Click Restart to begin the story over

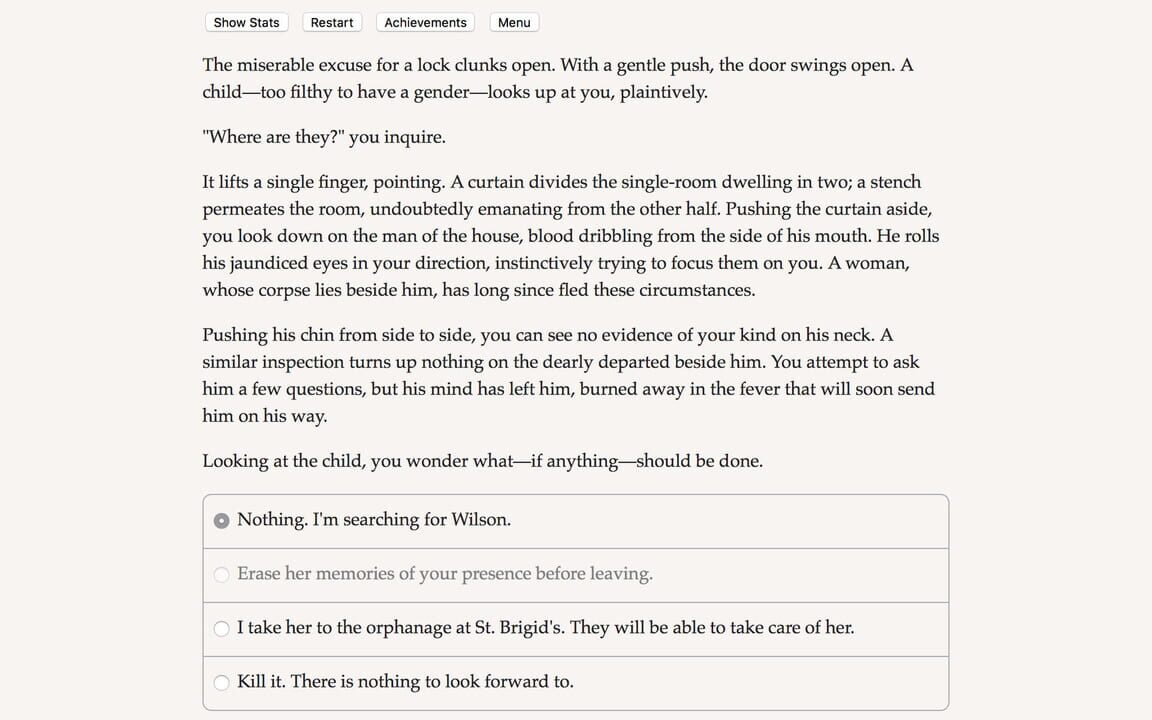(x=331, y=22)
